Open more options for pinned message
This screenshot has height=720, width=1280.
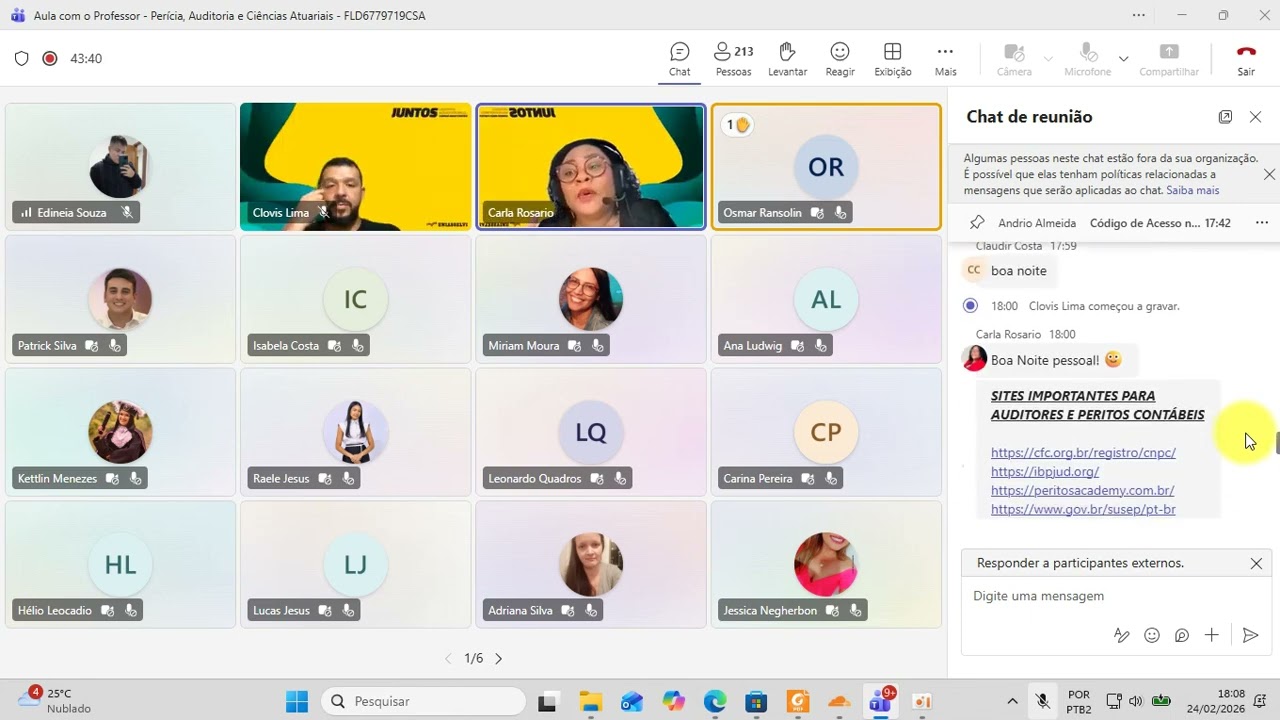click(1261, 222)
